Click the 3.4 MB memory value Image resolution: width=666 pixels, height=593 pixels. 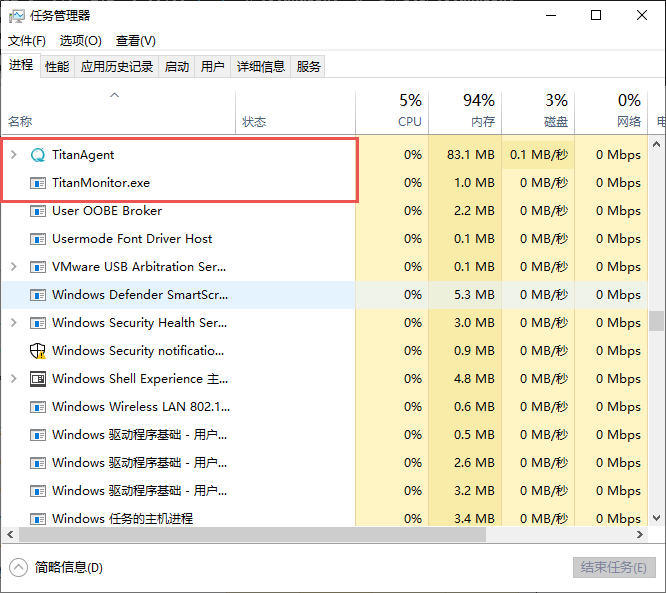coord(474,519)
